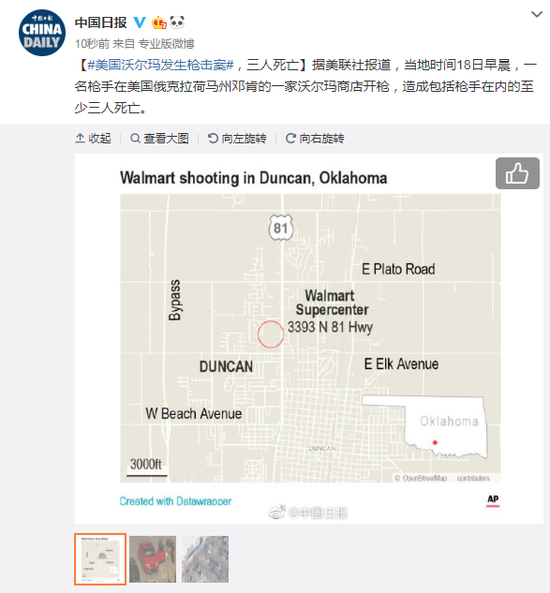Click the AP logo on the map image
The height and width of the screenshot is (593, 550).
tap(493, 500)
